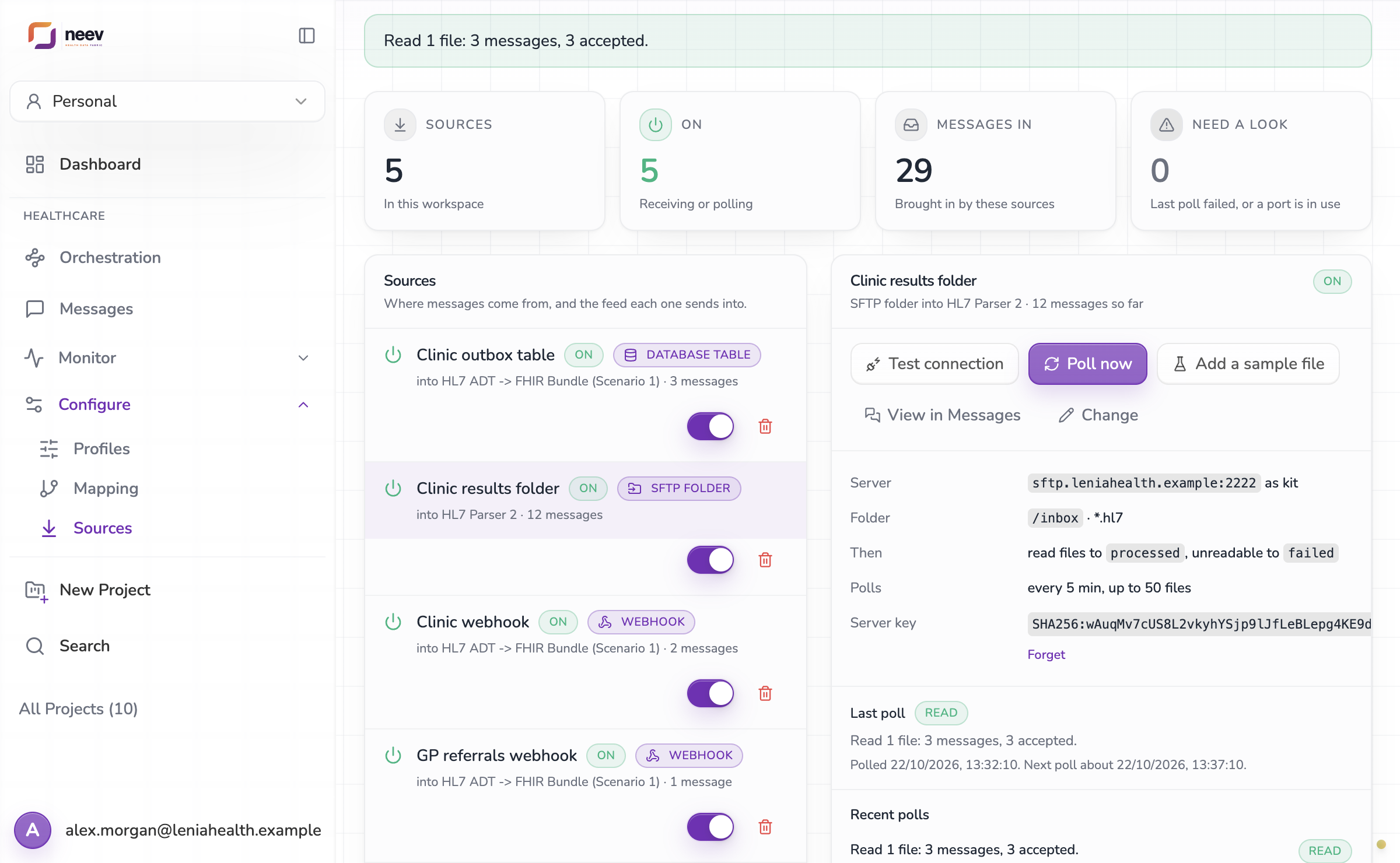
Task: Click Change to edit the source
Action: pyautogui.click(x=1098, y=415)
